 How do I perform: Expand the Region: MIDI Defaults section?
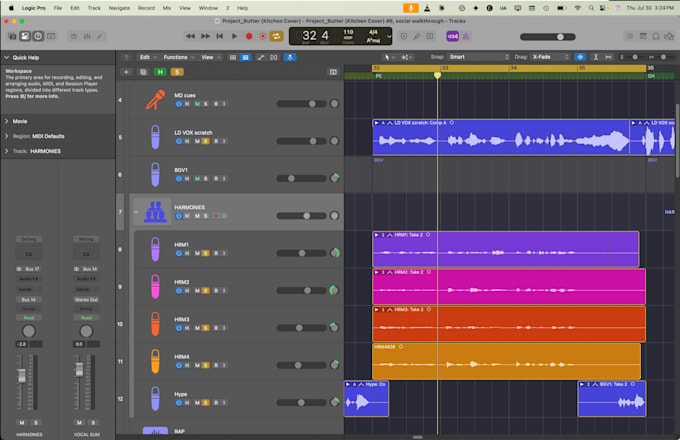(7, 136)
